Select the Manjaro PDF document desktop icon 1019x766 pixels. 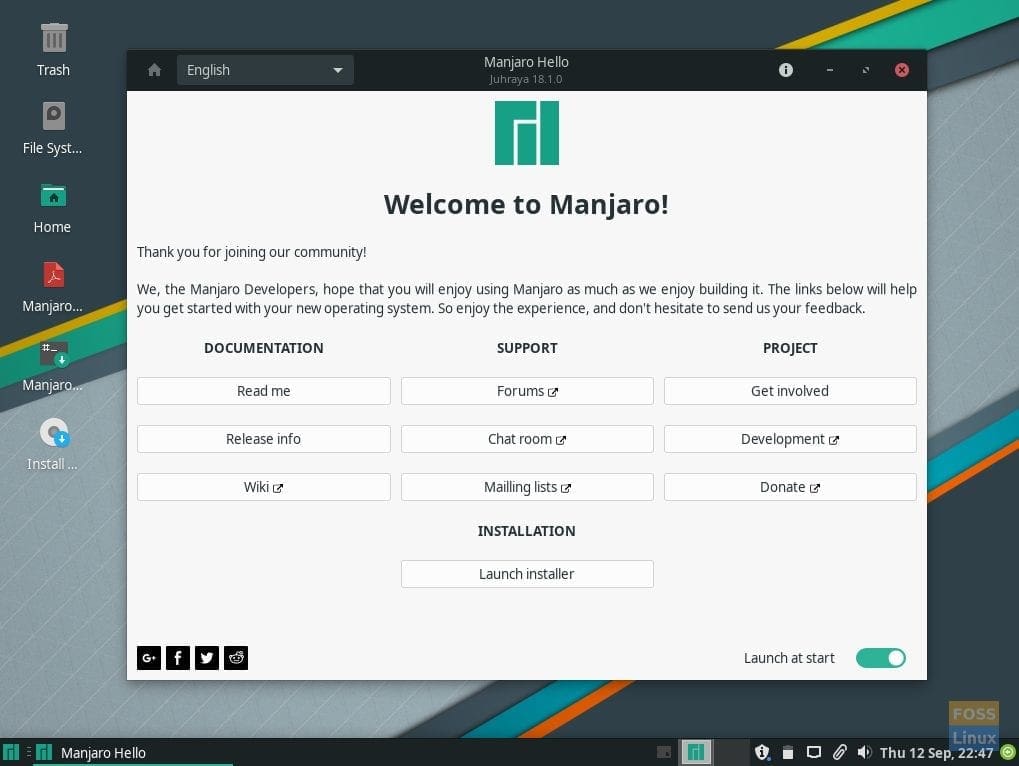point(53,287)
